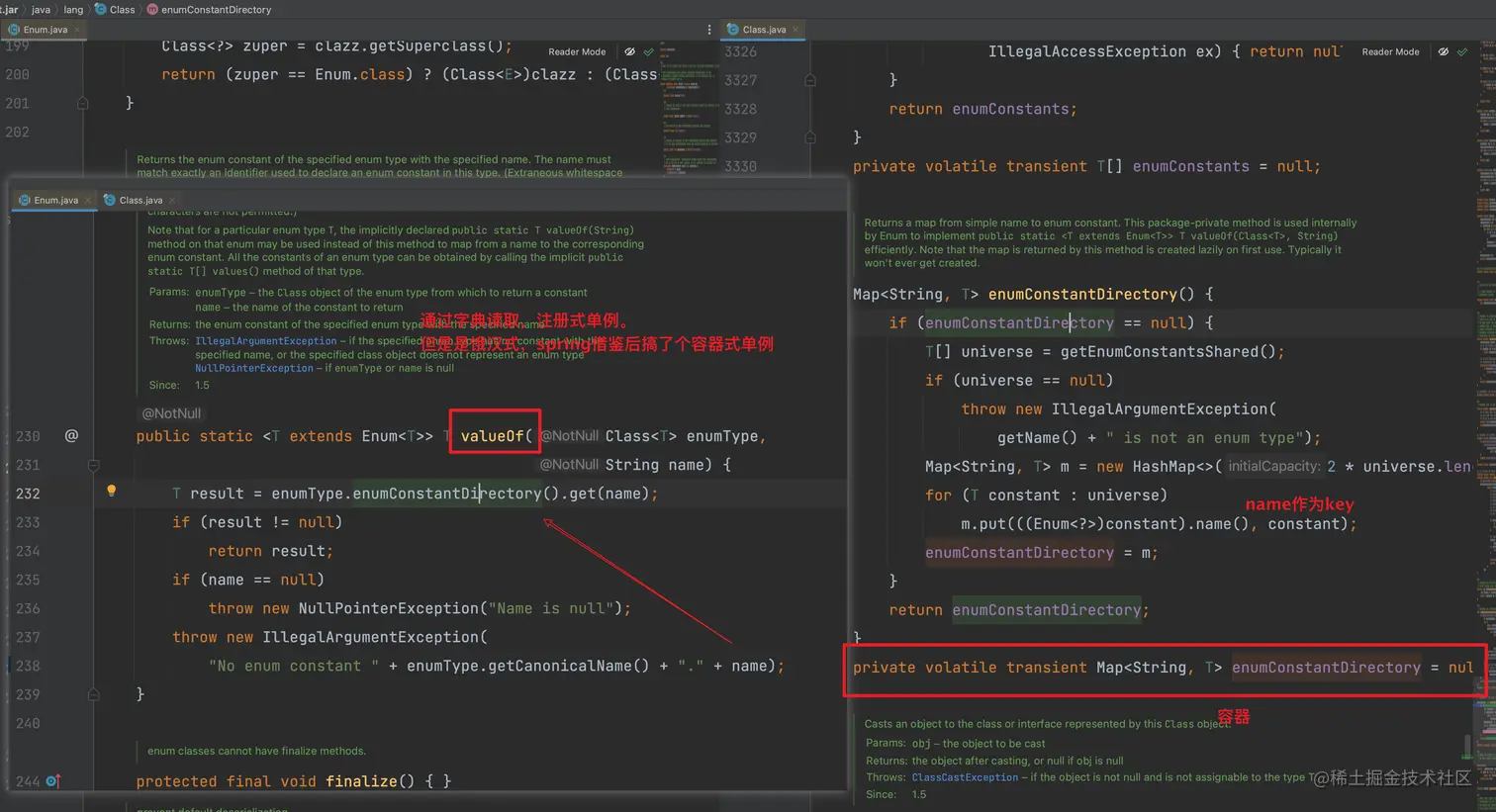Viewport: 1496px width, 812px height.
Task: Collapse the fold marker at line 201
Action: 82,103
